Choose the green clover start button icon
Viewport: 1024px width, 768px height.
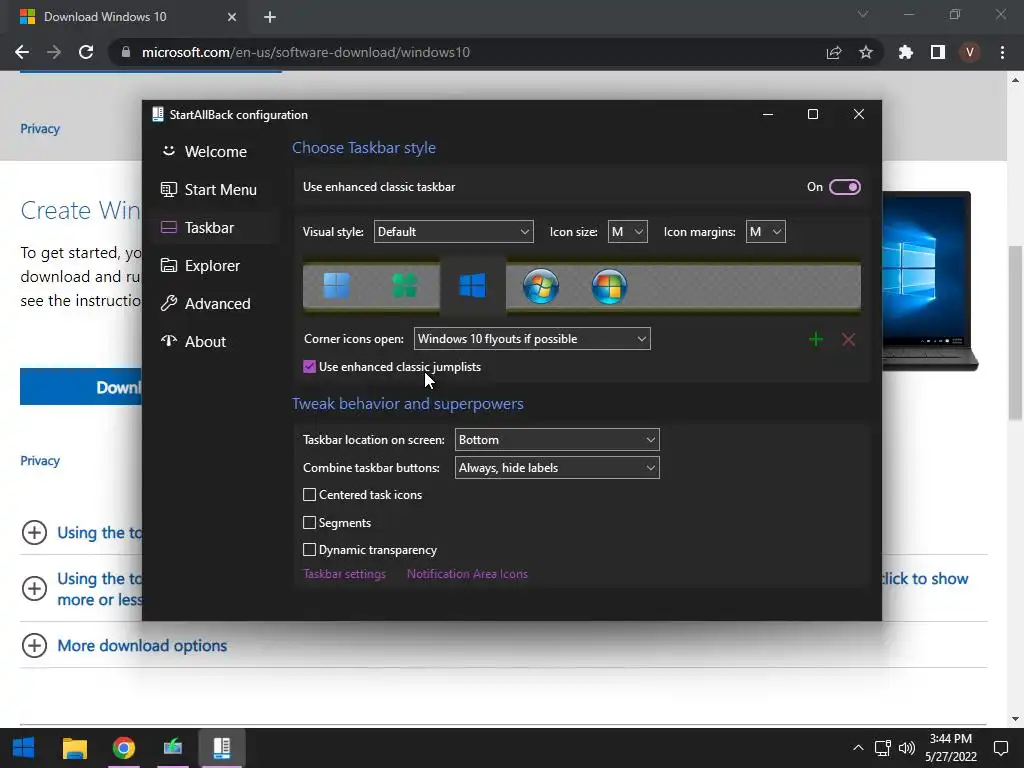pyautogui.click(x=404, y=285)
